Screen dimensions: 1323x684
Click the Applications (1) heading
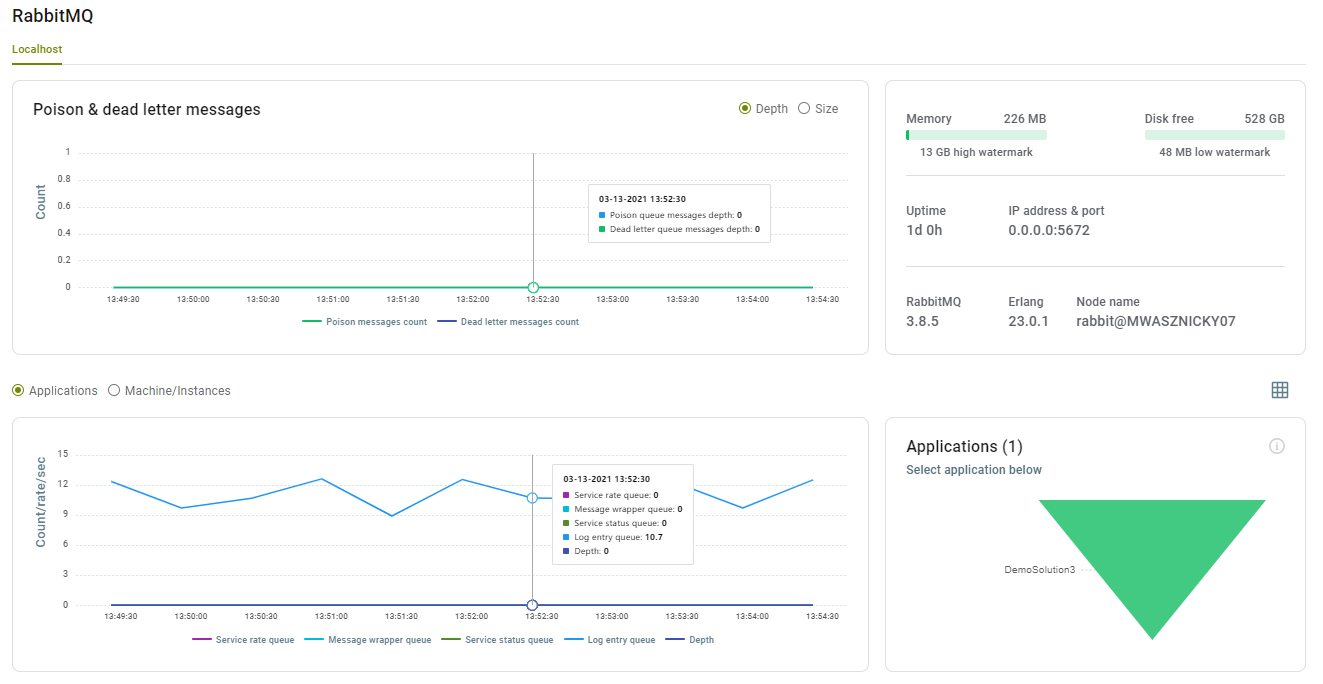(964, 446)
